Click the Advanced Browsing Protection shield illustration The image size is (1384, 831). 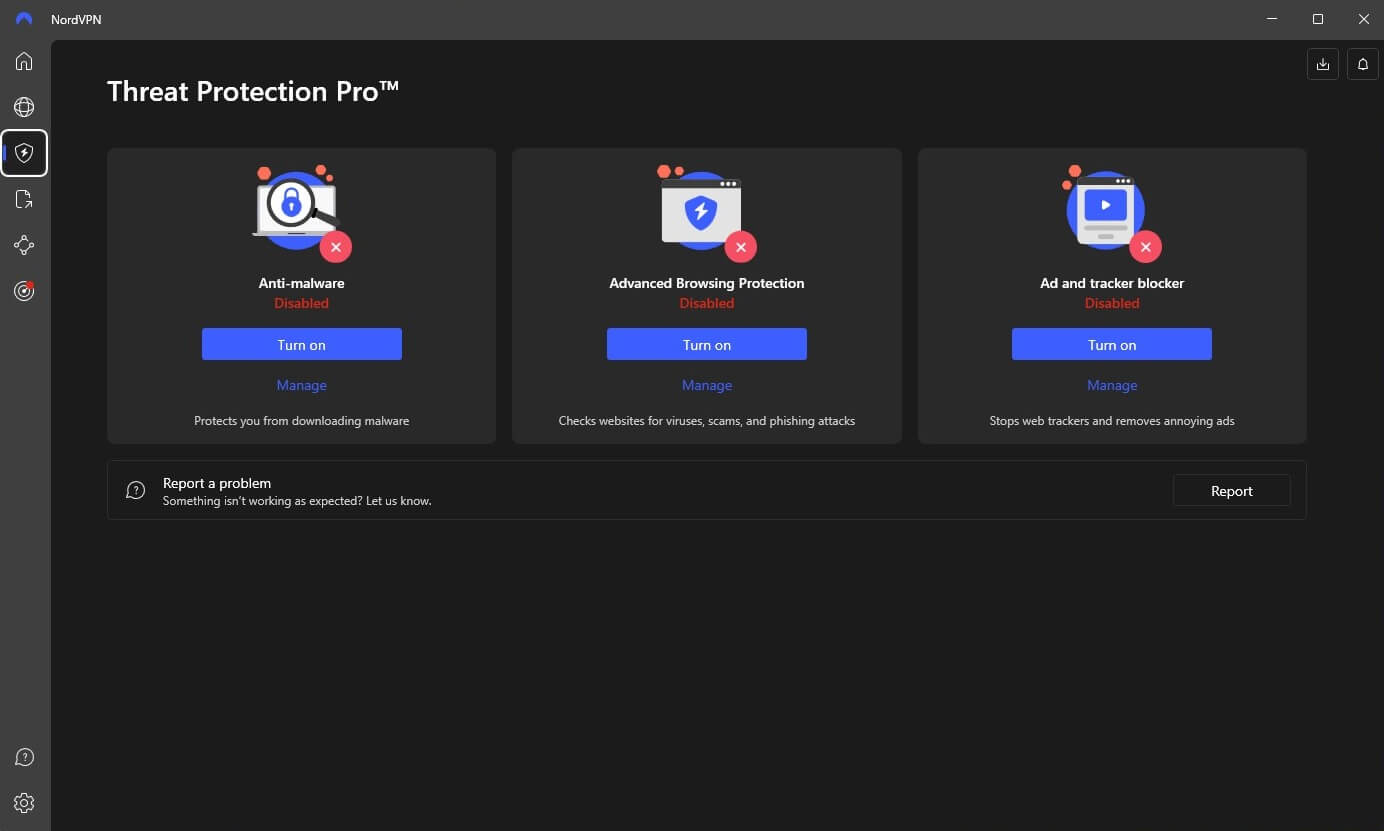(x=705, y=213)
